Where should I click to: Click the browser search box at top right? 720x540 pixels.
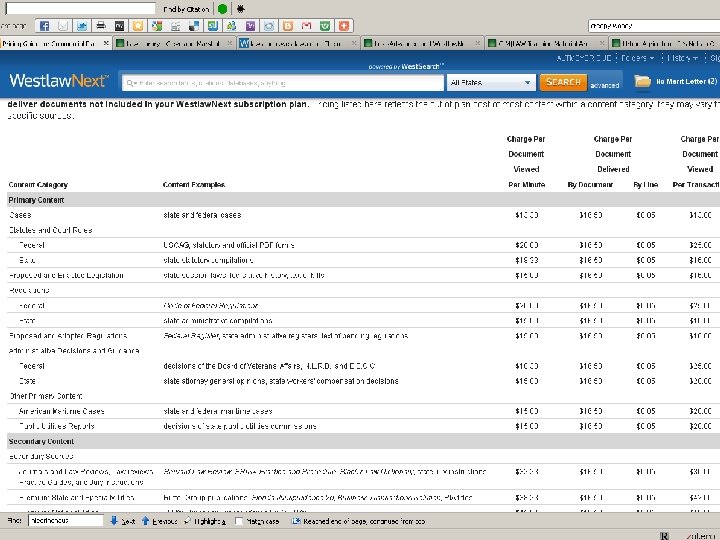(654, 26)
